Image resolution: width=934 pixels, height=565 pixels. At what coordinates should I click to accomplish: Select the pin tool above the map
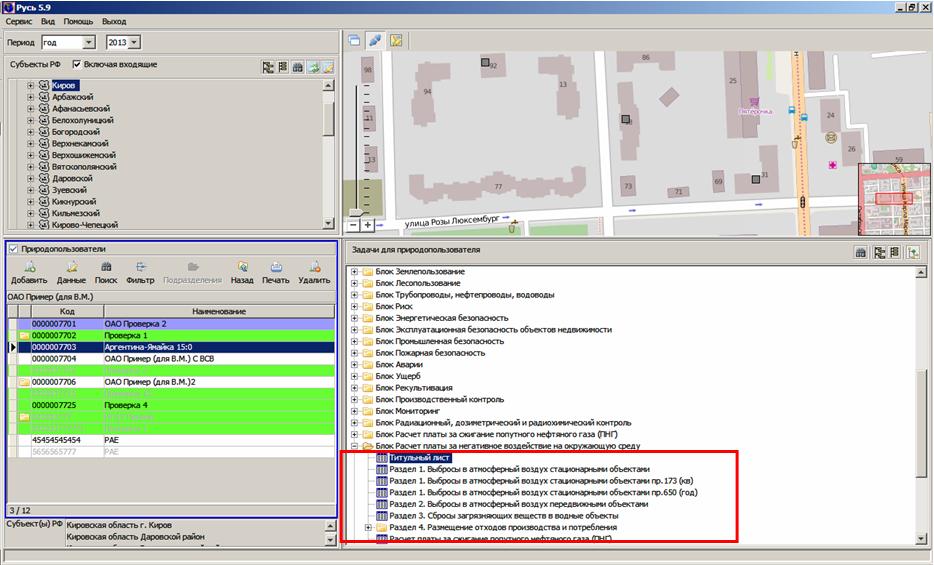tap(375, 41)
